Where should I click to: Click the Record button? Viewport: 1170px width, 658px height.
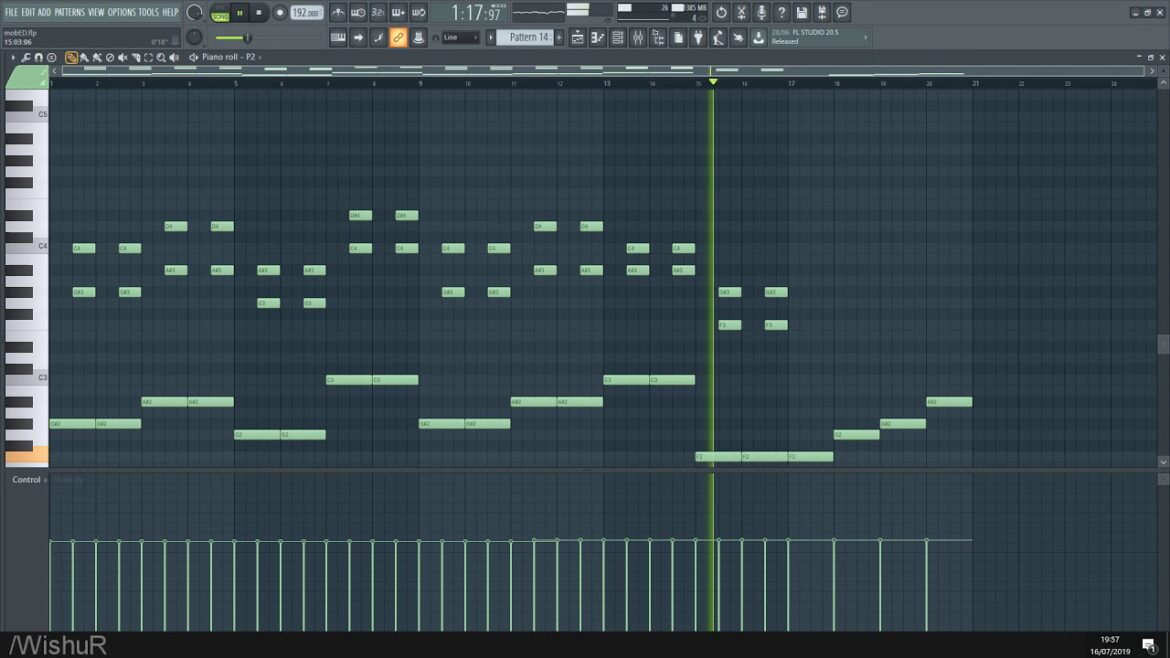click(279, 12)
